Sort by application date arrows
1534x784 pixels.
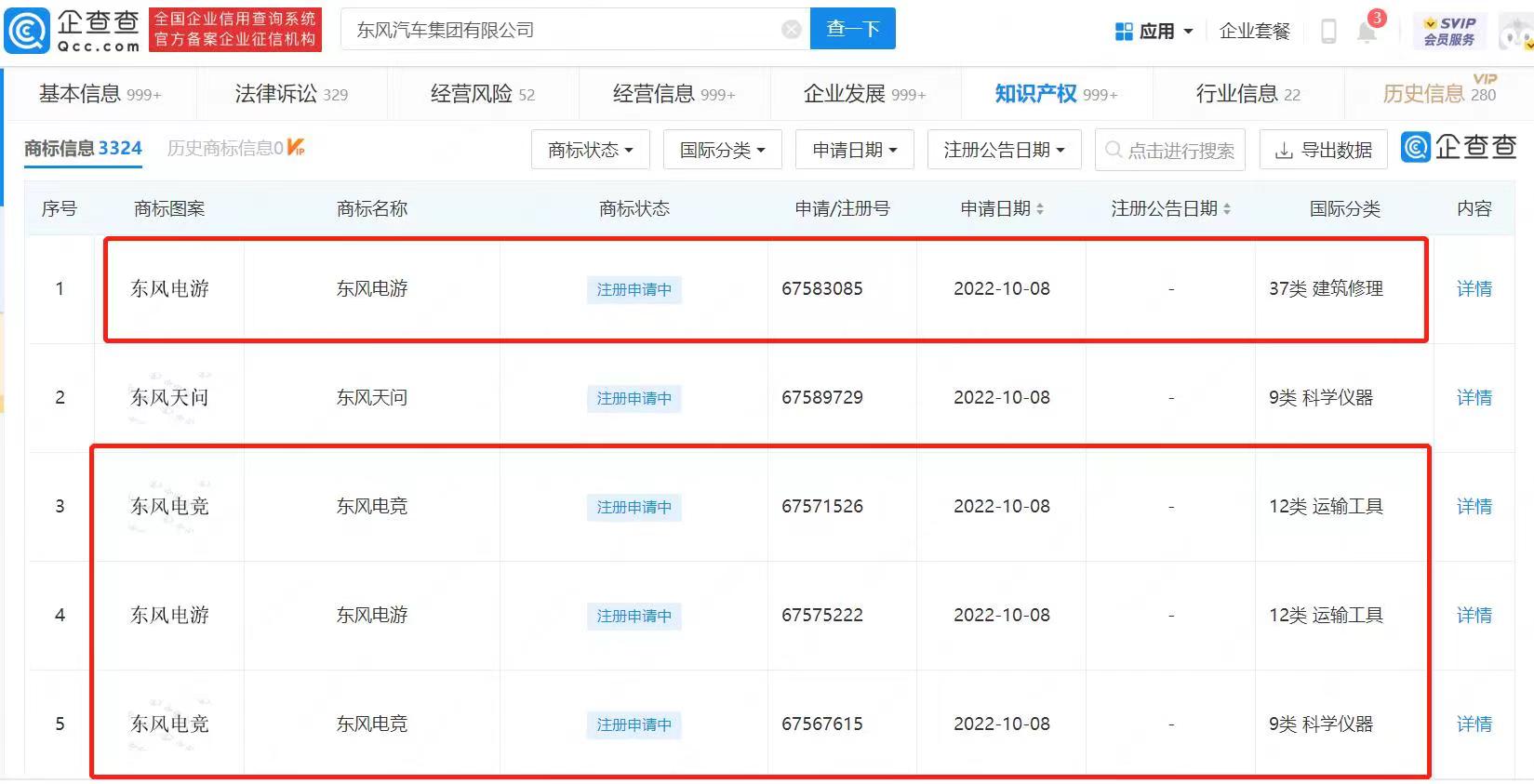[x=1040, y=209]
